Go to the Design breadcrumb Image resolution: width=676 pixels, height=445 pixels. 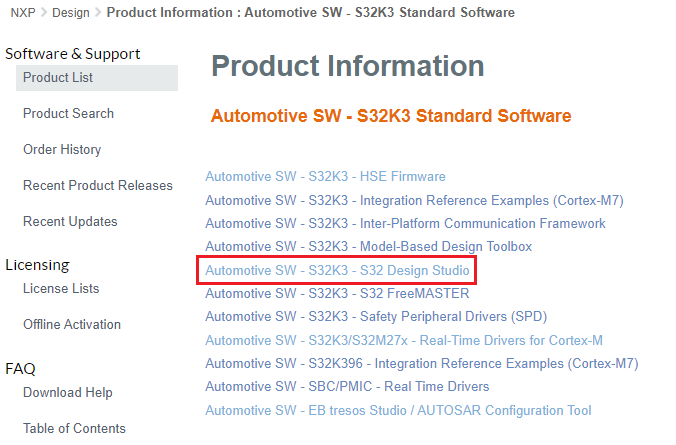click(69, 13)
